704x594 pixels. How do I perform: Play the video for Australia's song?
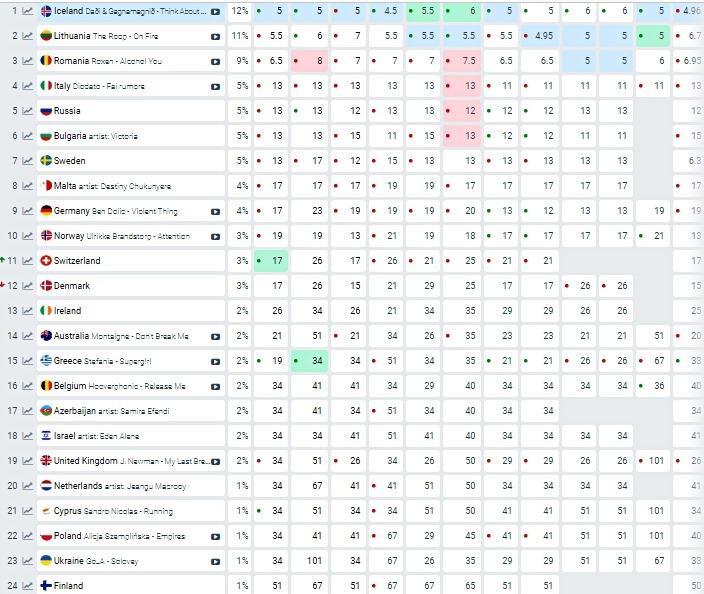click(x=216, y=337)
